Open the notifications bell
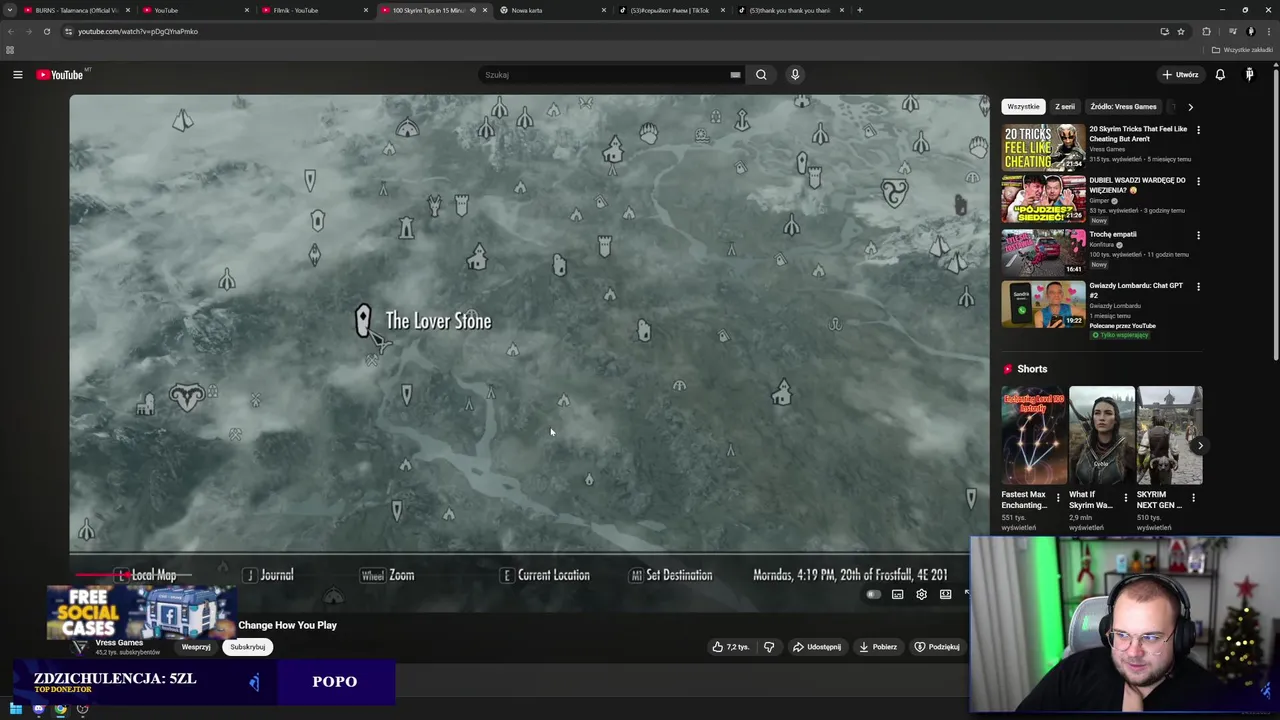1280x720 pixels. (1220, 75)
